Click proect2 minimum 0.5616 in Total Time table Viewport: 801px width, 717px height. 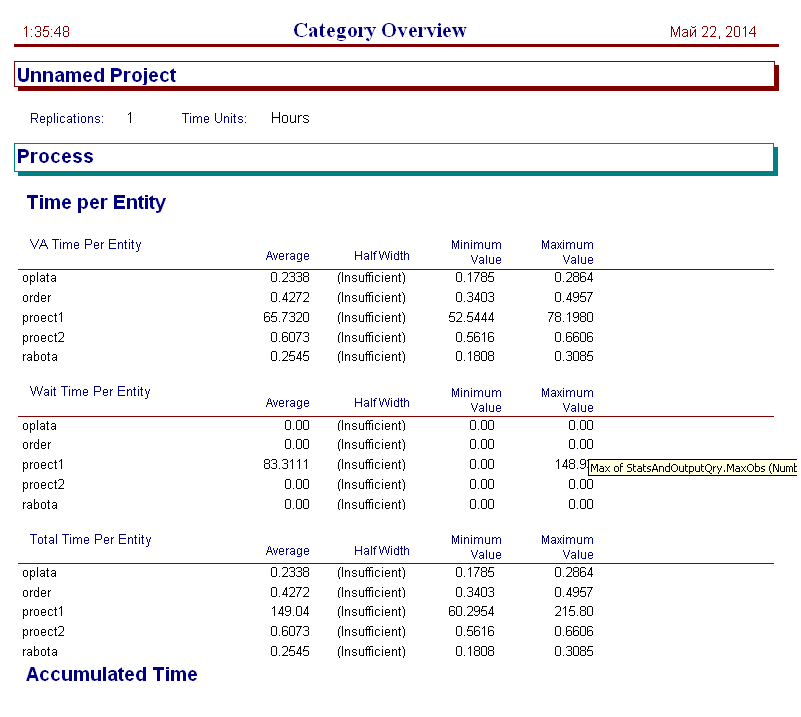[475, 632]
